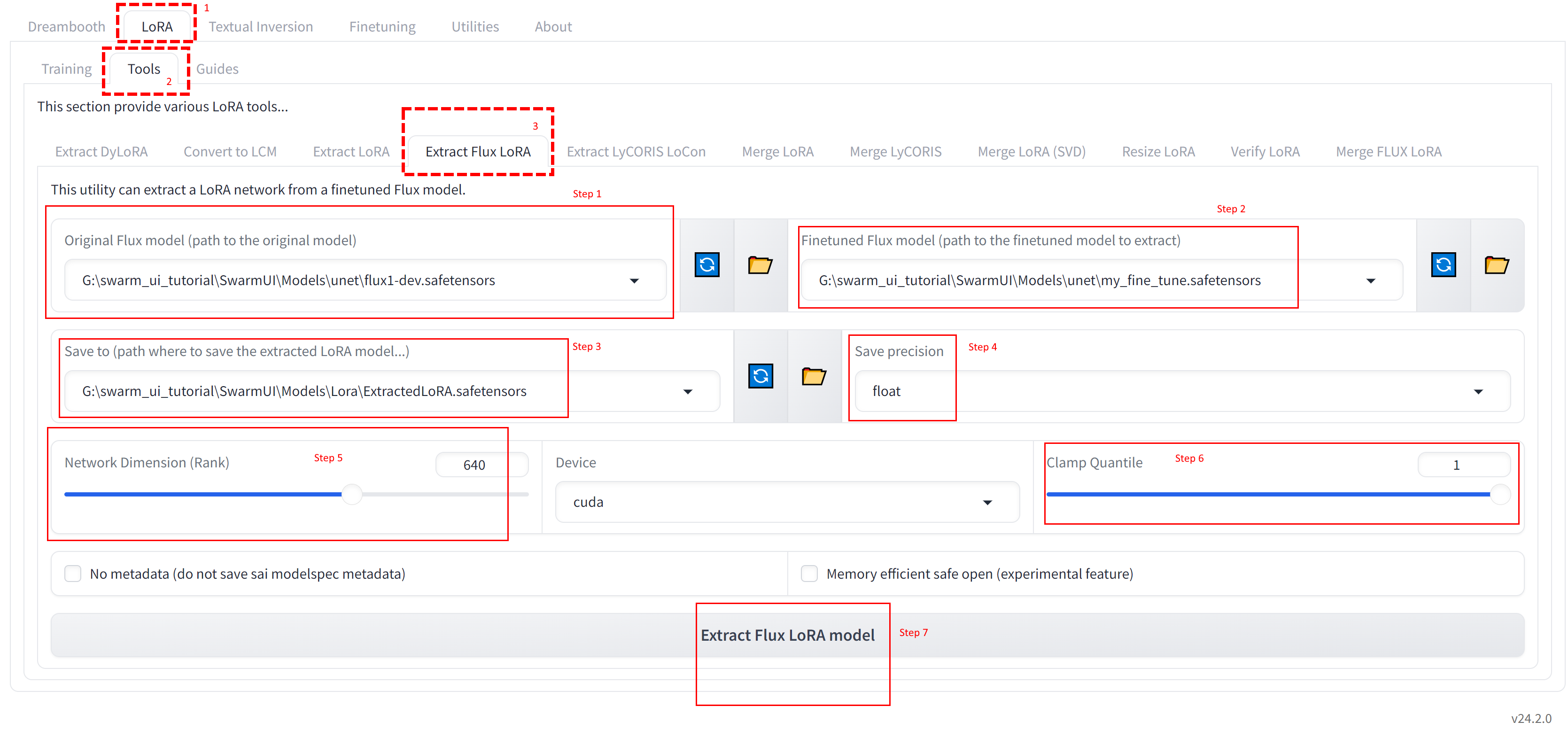Open folder browser for Save to path
The height and width of the screenshot is (737, 1568).
813,376
